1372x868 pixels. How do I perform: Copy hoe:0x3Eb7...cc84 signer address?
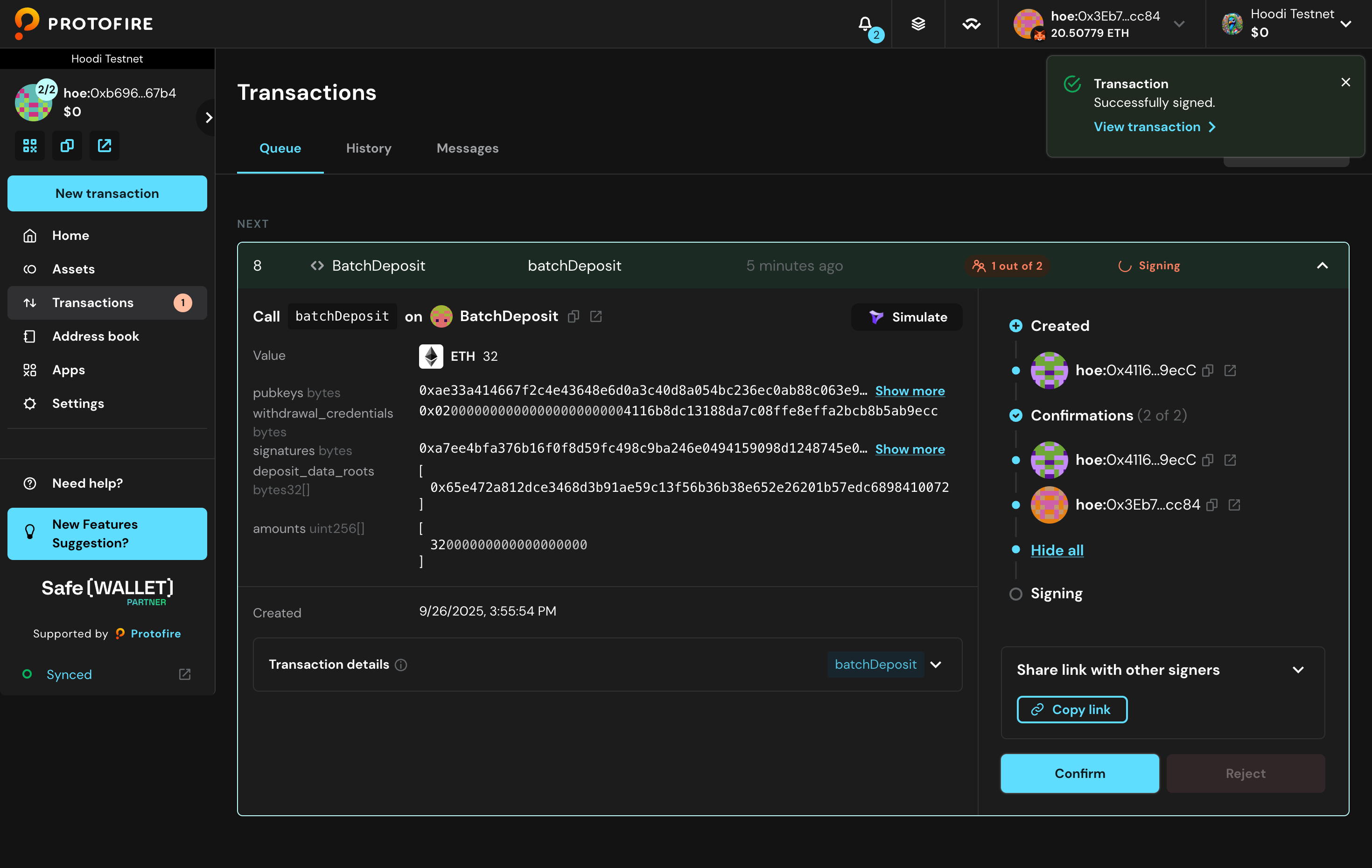[1212, 505]
